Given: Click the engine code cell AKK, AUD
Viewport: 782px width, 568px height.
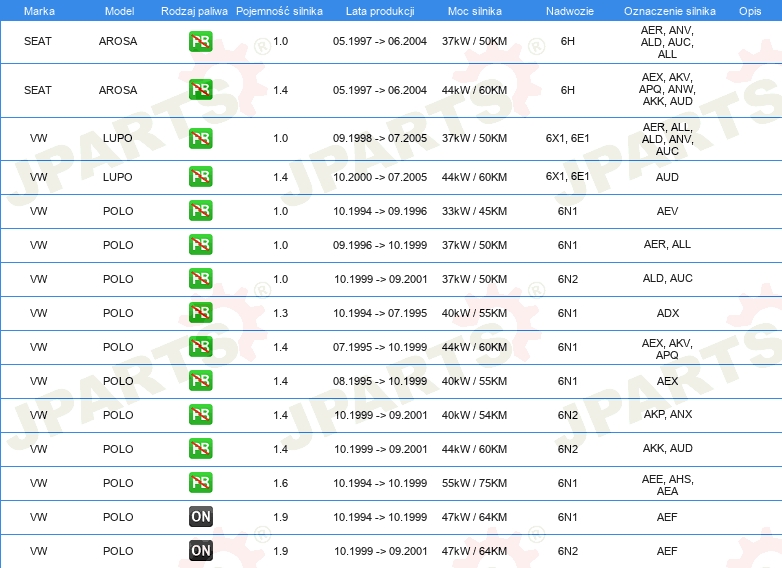Looking at the screenshot, I should [668, 448].
